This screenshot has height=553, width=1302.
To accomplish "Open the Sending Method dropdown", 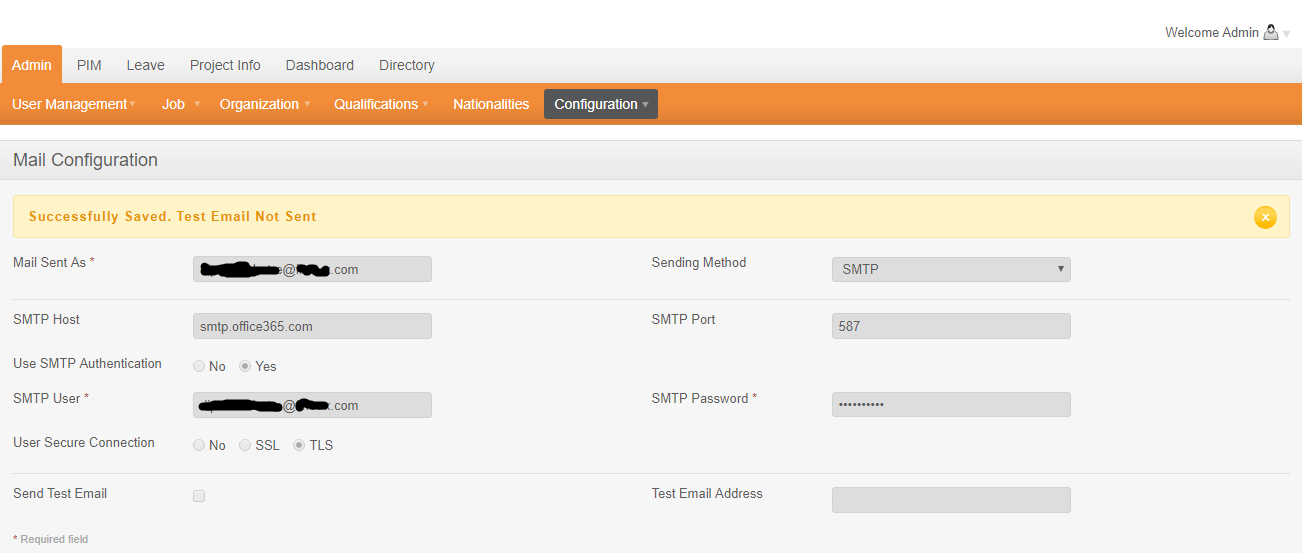I will click(950, 269).
